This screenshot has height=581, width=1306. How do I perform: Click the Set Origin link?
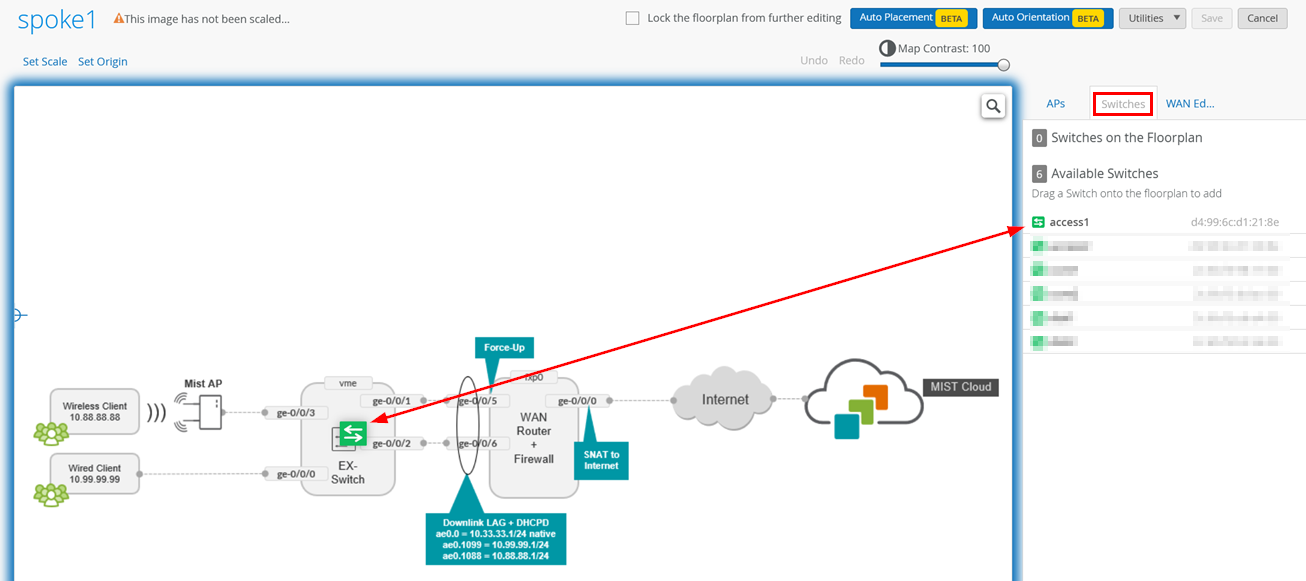[103, 62]
